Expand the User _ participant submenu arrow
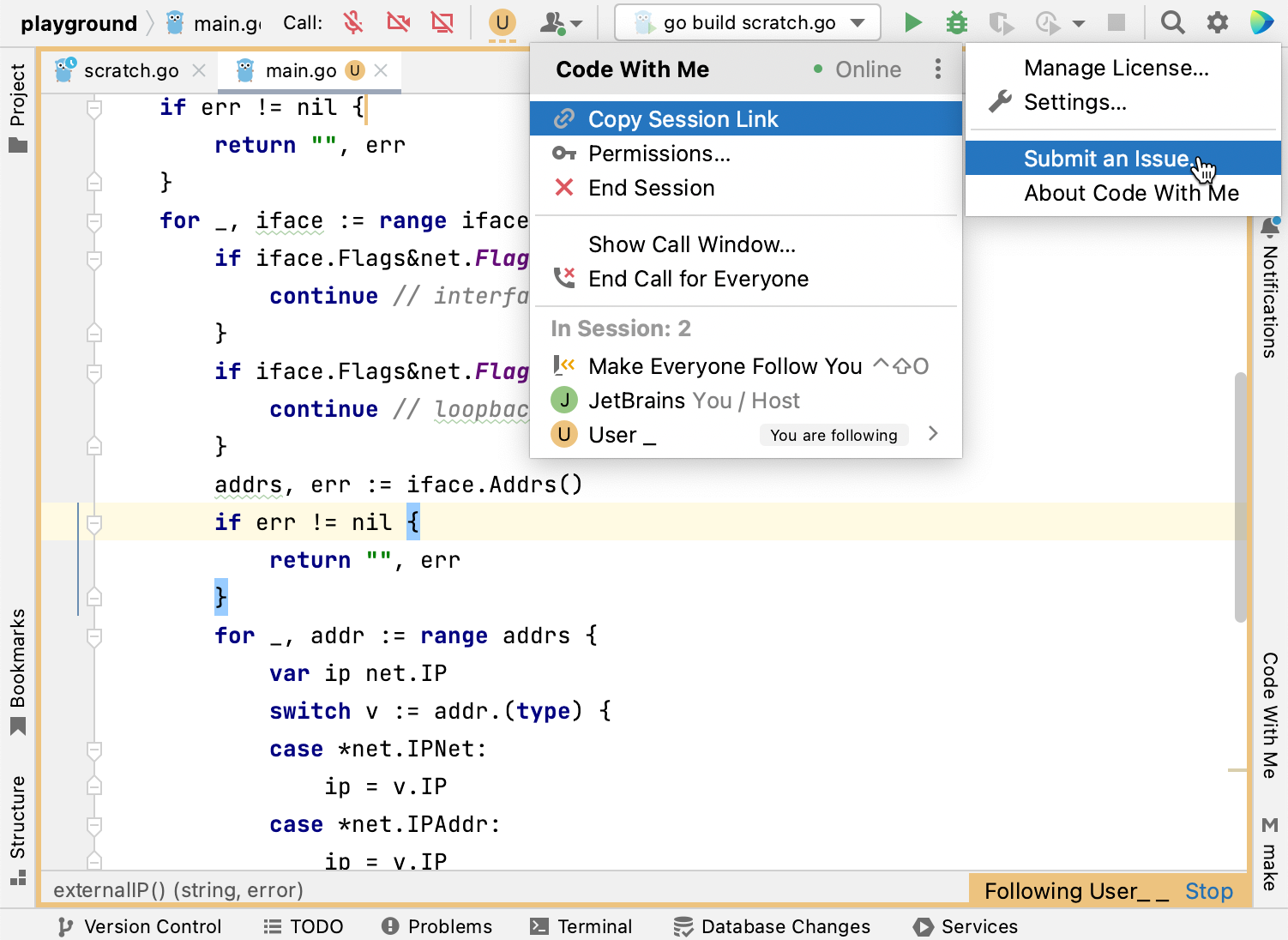The width and height of the screenshot is (1288, 940). coord(934,434)
